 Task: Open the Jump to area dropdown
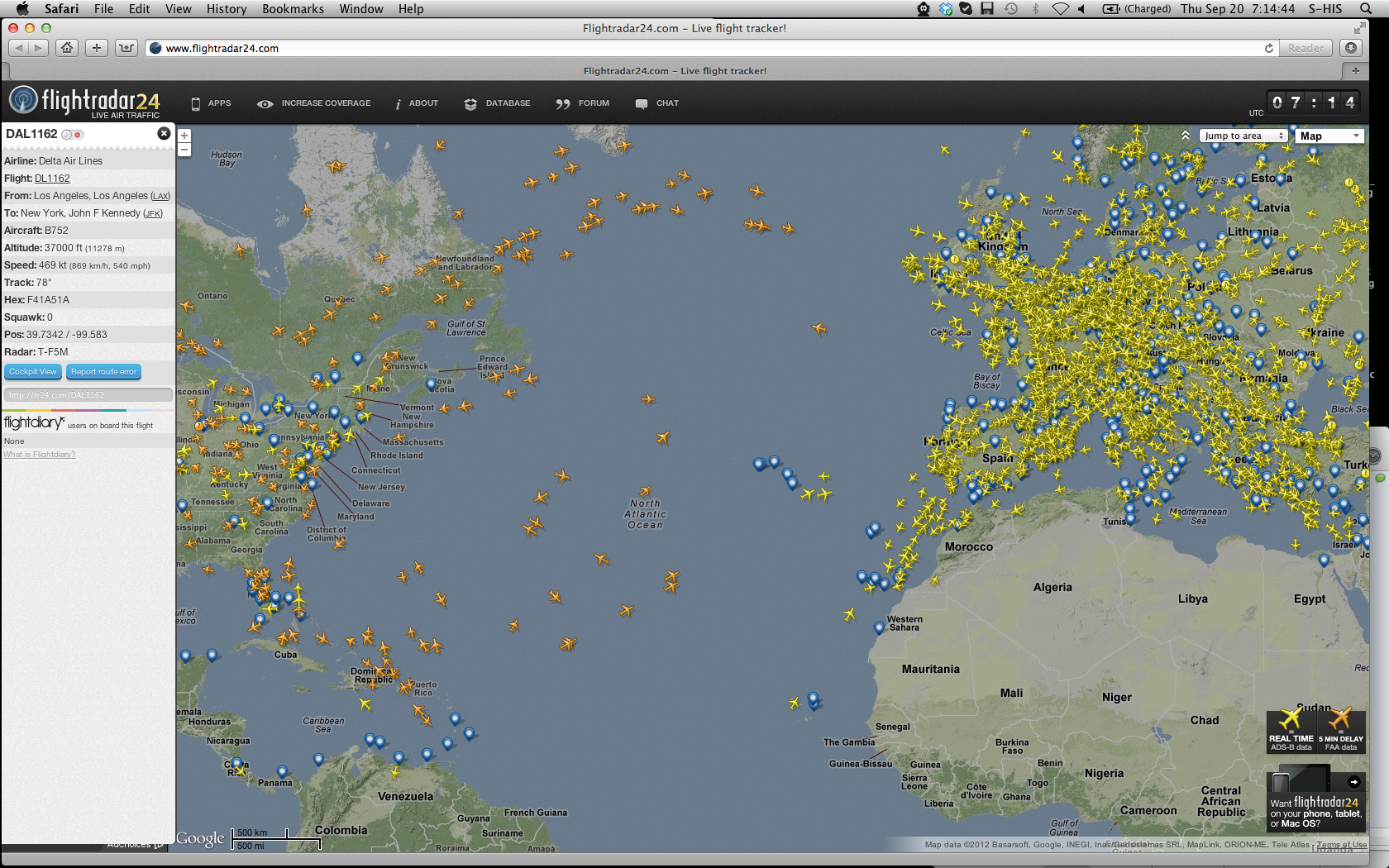(1243, 136)
